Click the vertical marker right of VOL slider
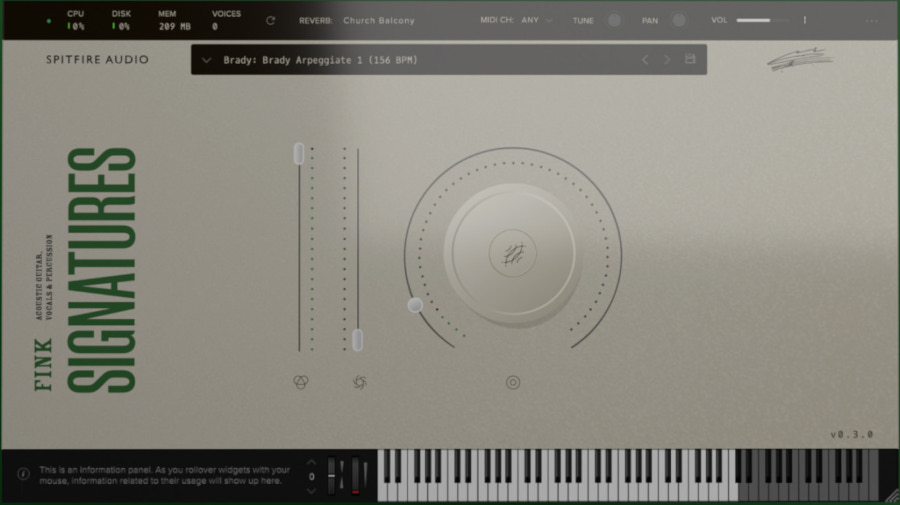Screen dimensions: 900x505 point(805,20)
